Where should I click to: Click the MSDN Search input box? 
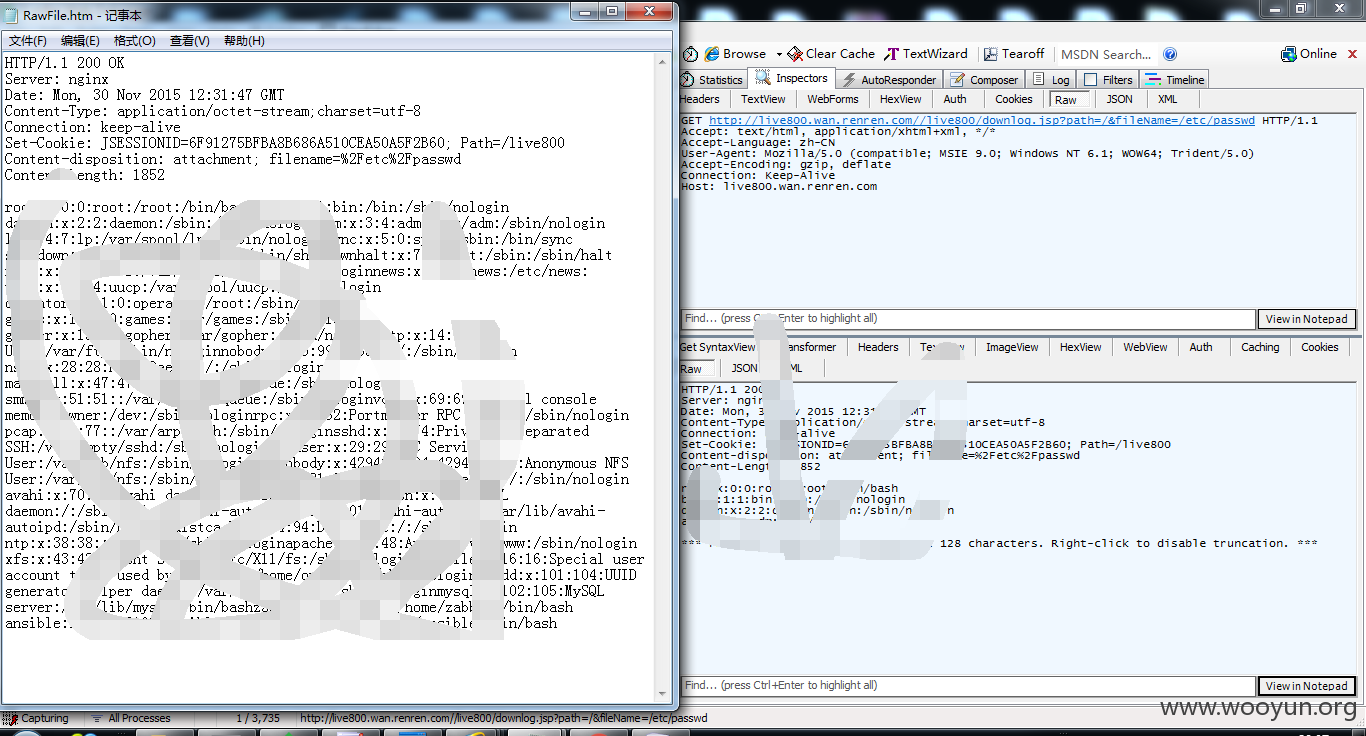point(1106,54)
